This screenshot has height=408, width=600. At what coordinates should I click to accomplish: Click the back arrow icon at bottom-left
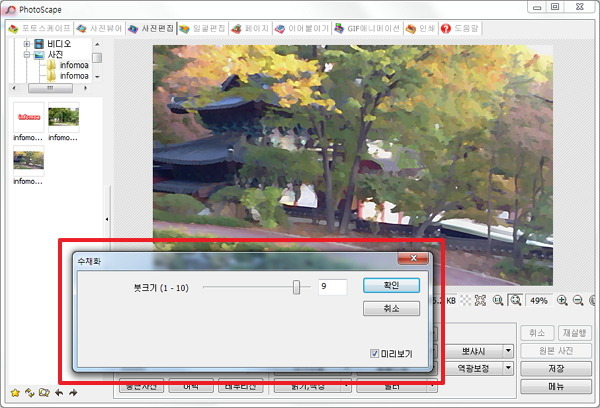tap(59, 393)
